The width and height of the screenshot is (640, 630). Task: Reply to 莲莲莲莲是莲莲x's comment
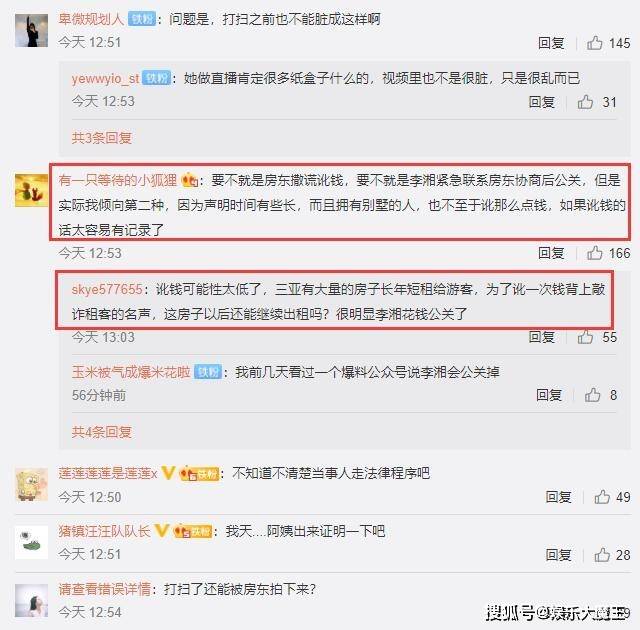point(558,497)
